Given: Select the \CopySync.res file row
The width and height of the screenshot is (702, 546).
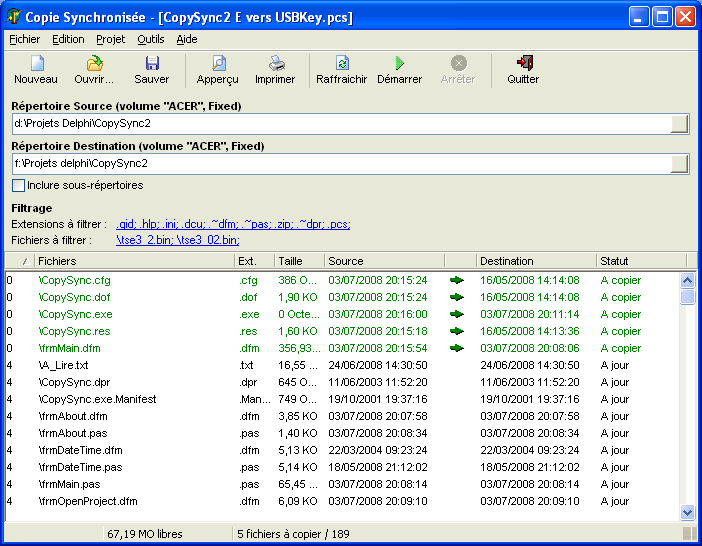Looking at the screenshot, I should pos(342,331).
